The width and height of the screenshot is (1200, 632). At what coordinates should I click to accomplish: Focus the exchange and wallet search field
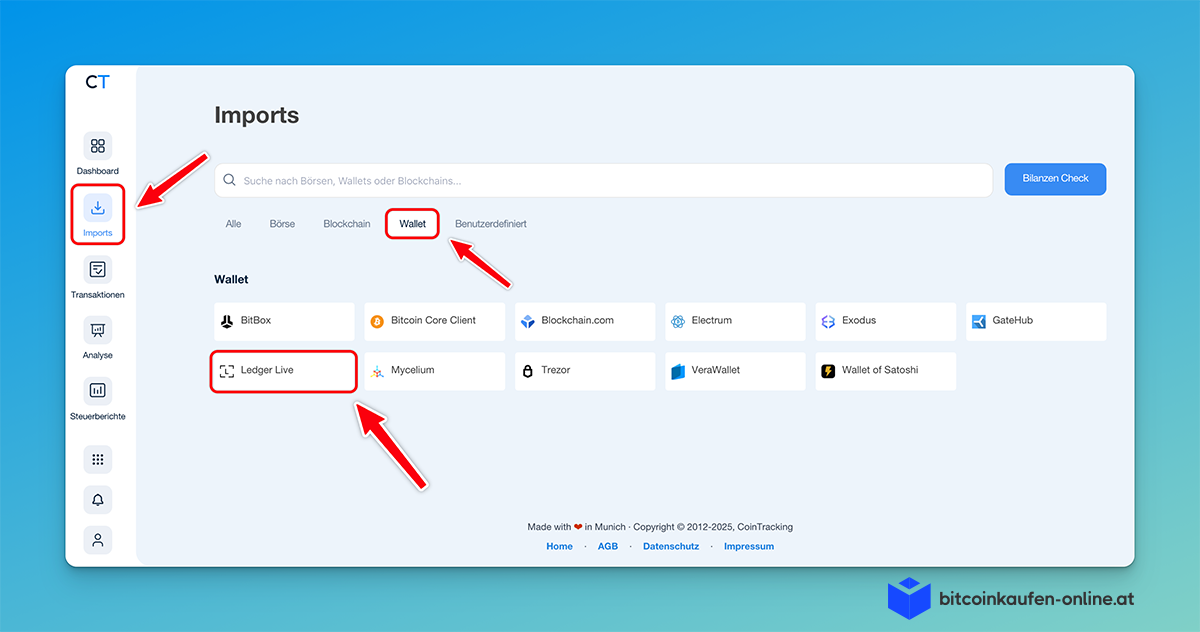click(x=603, y=180)
